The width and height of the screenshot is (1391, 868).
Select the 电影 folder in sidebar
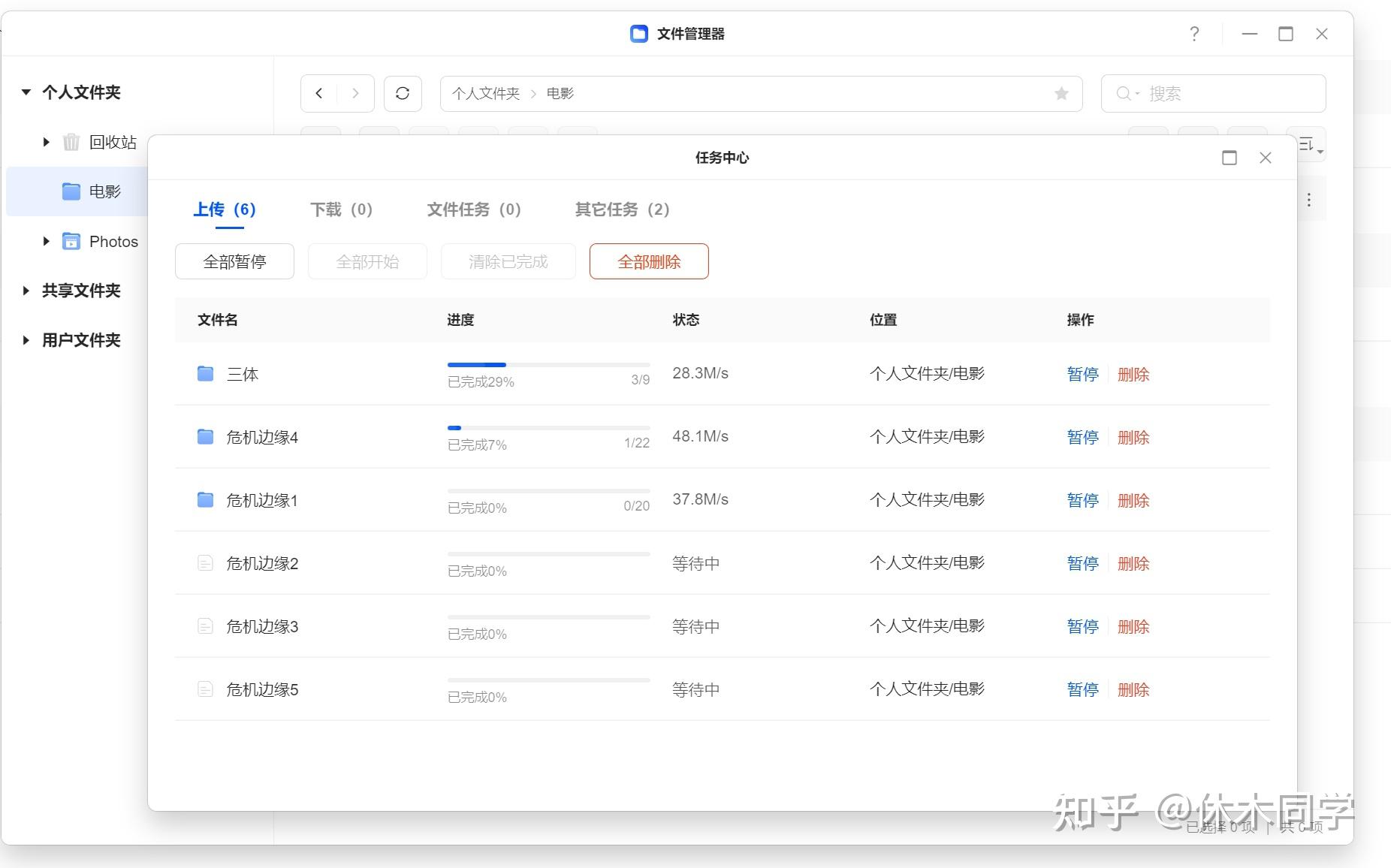78,191
